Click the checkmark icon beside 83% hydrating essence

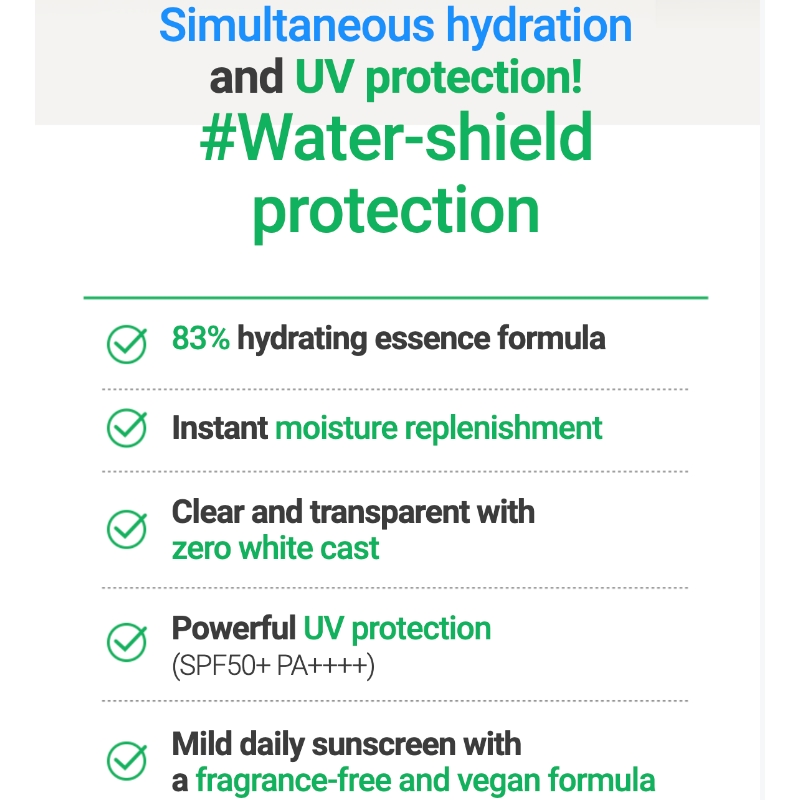coord(127,344)
